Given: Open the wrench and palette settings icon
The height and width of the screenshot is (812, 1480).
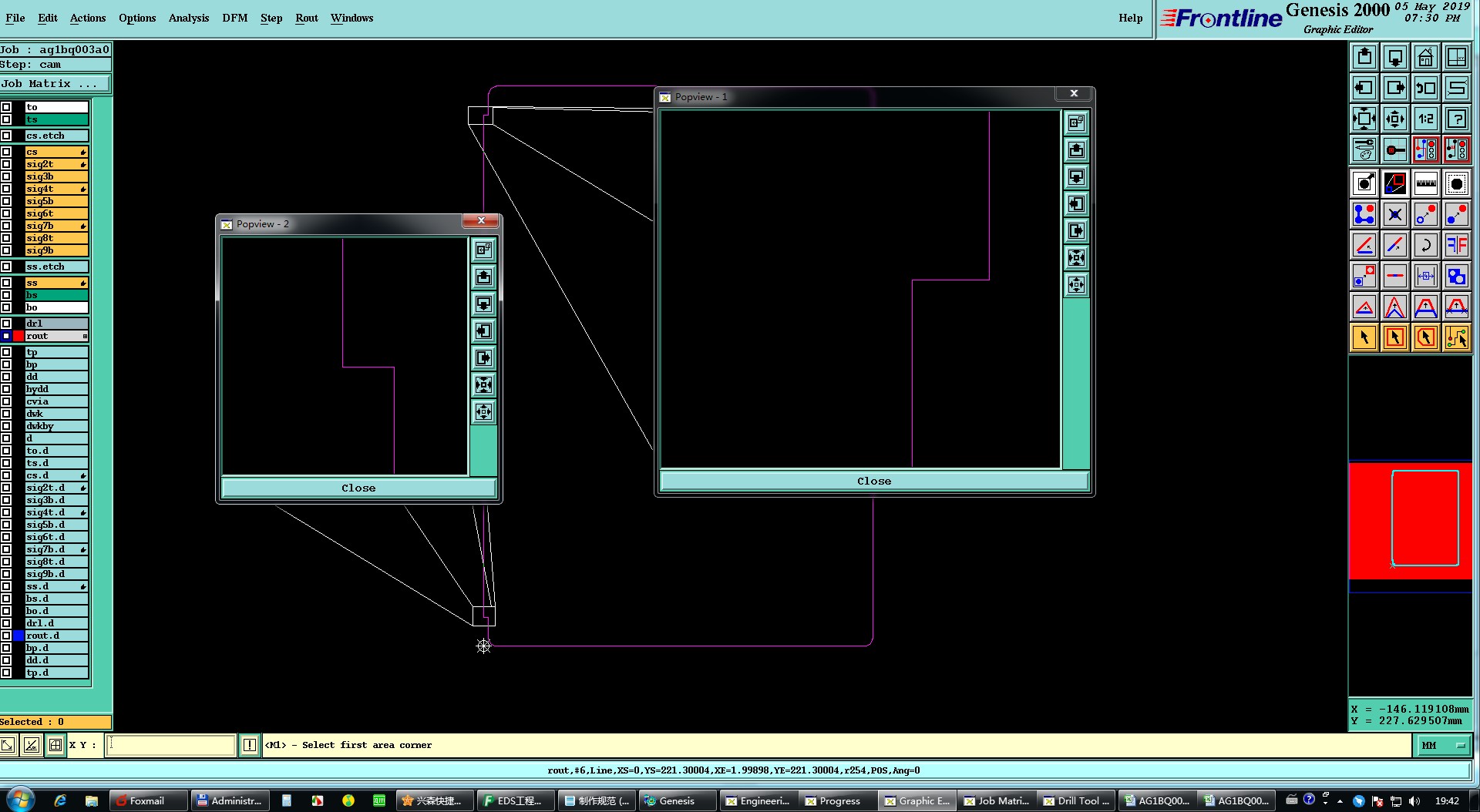Looking at the screenshot, I should (x=1364, y=149).
